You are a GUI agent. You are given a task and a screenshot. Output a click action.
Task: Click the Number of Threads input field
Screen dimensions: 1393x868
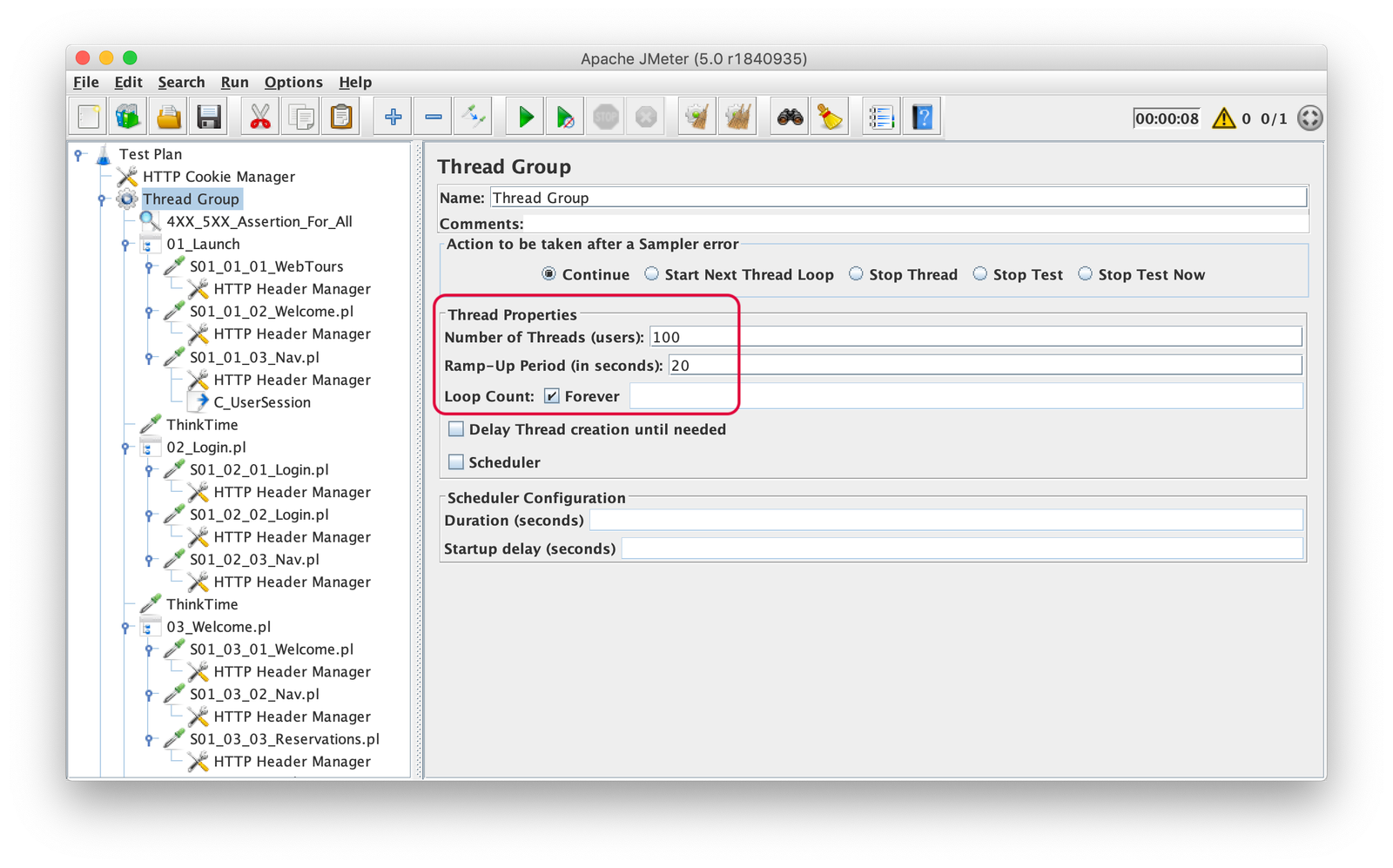tap(975, 337)
